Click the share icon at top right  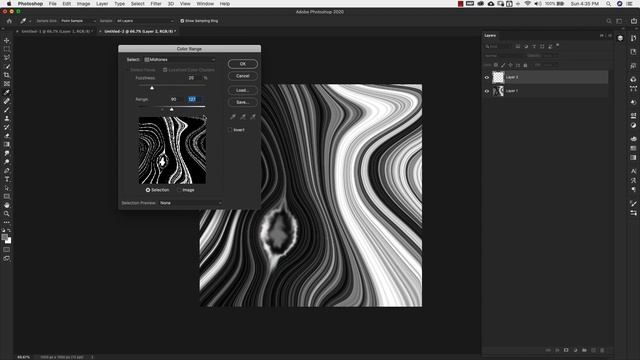tap(634, 21)
